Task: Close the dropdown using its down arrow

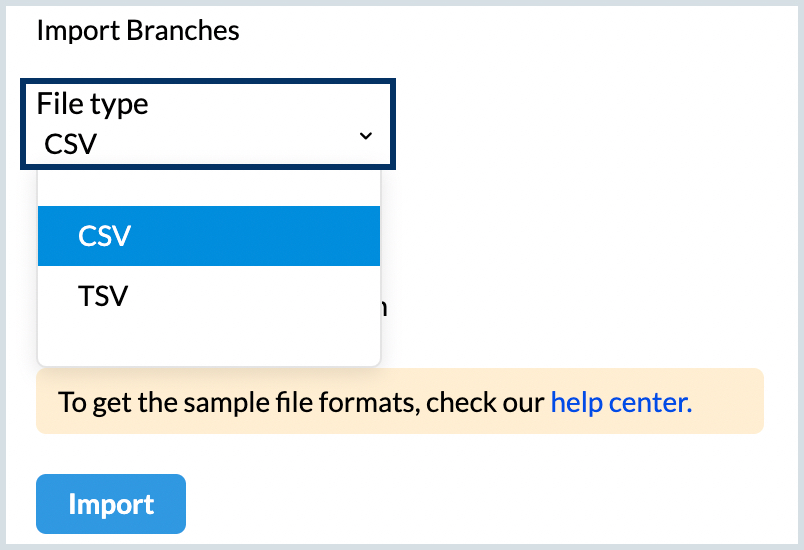Action: point(366,136)
